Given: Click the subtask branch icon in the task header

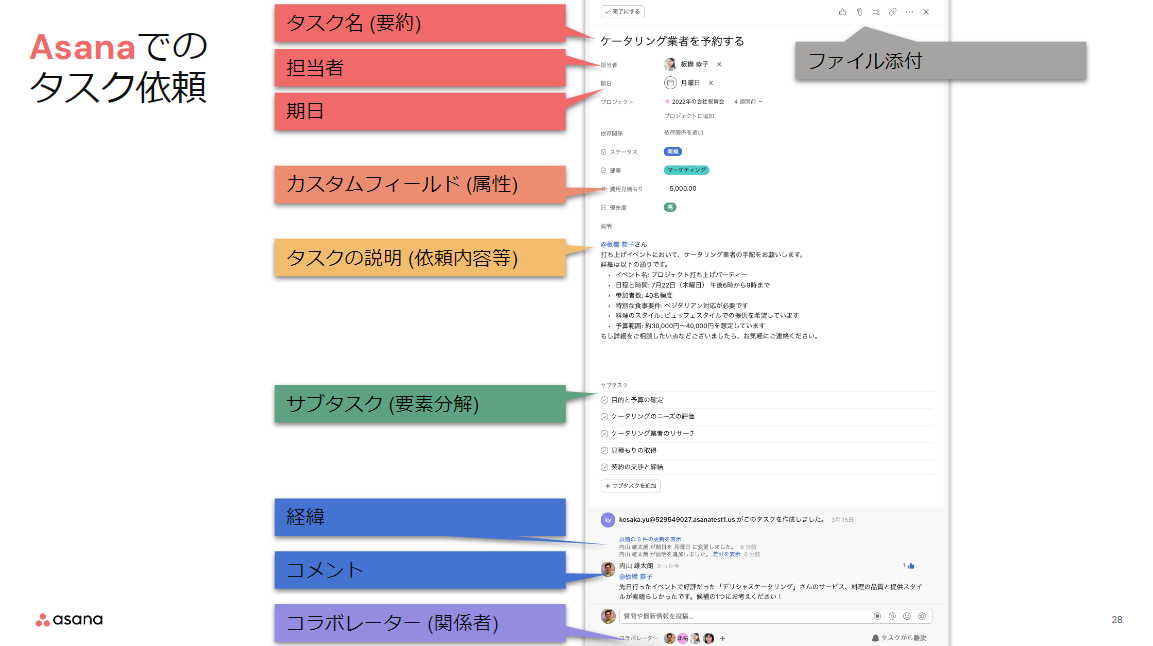Looking at the screenshot, I should pos(876,12).
